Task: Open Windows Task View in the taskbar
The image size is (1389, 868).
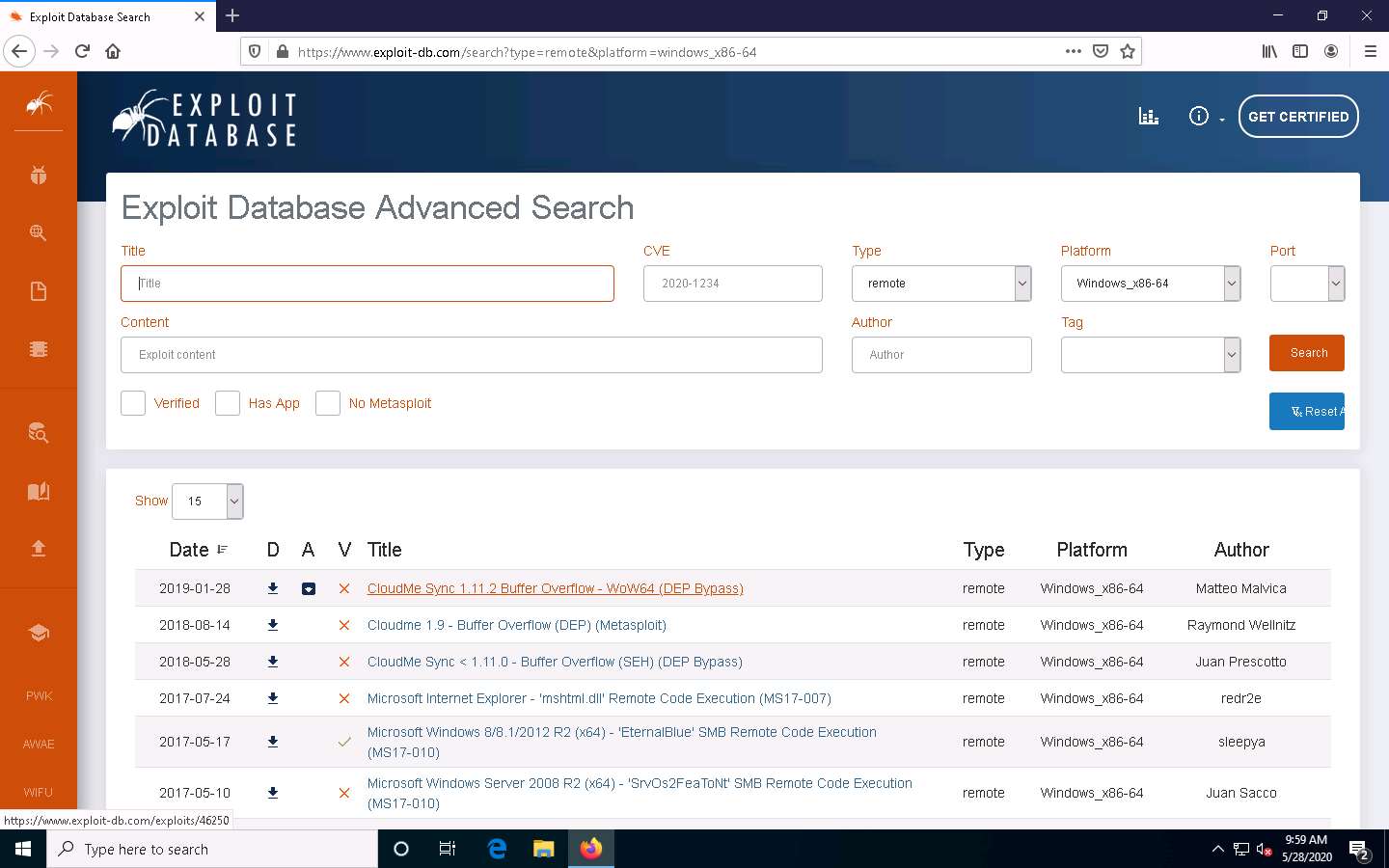Action: [448, 849]
